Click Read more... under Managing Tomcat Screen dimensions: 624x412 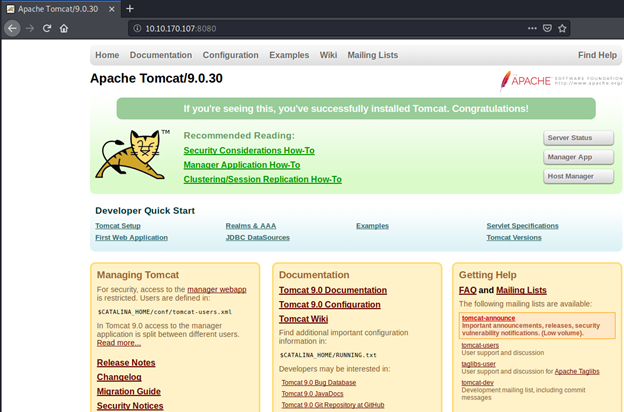119,343
